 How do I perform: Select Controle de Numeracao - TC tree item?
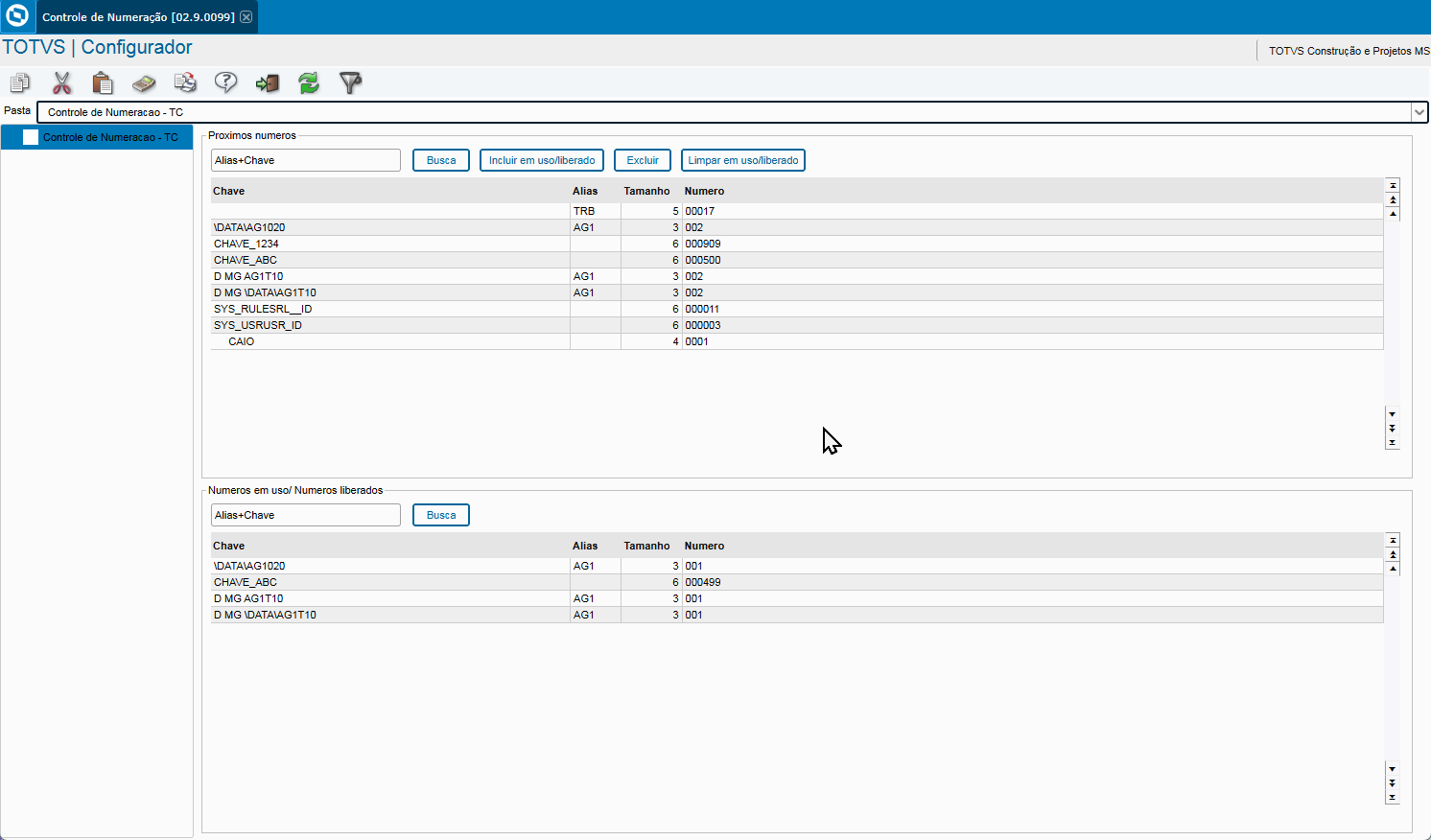coord(97,137)
